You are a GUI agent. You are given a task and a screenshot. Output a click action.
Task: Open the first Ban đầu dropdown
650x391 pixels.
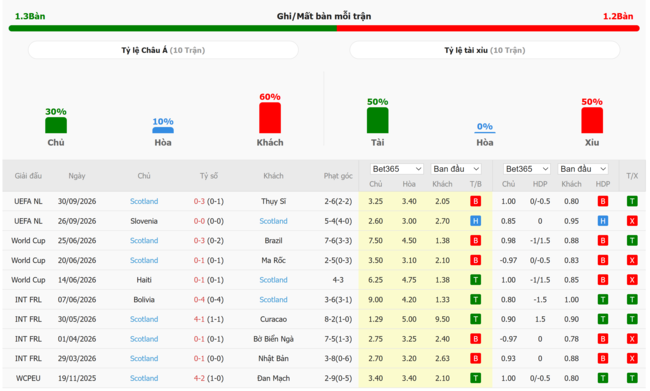[456, 169]
